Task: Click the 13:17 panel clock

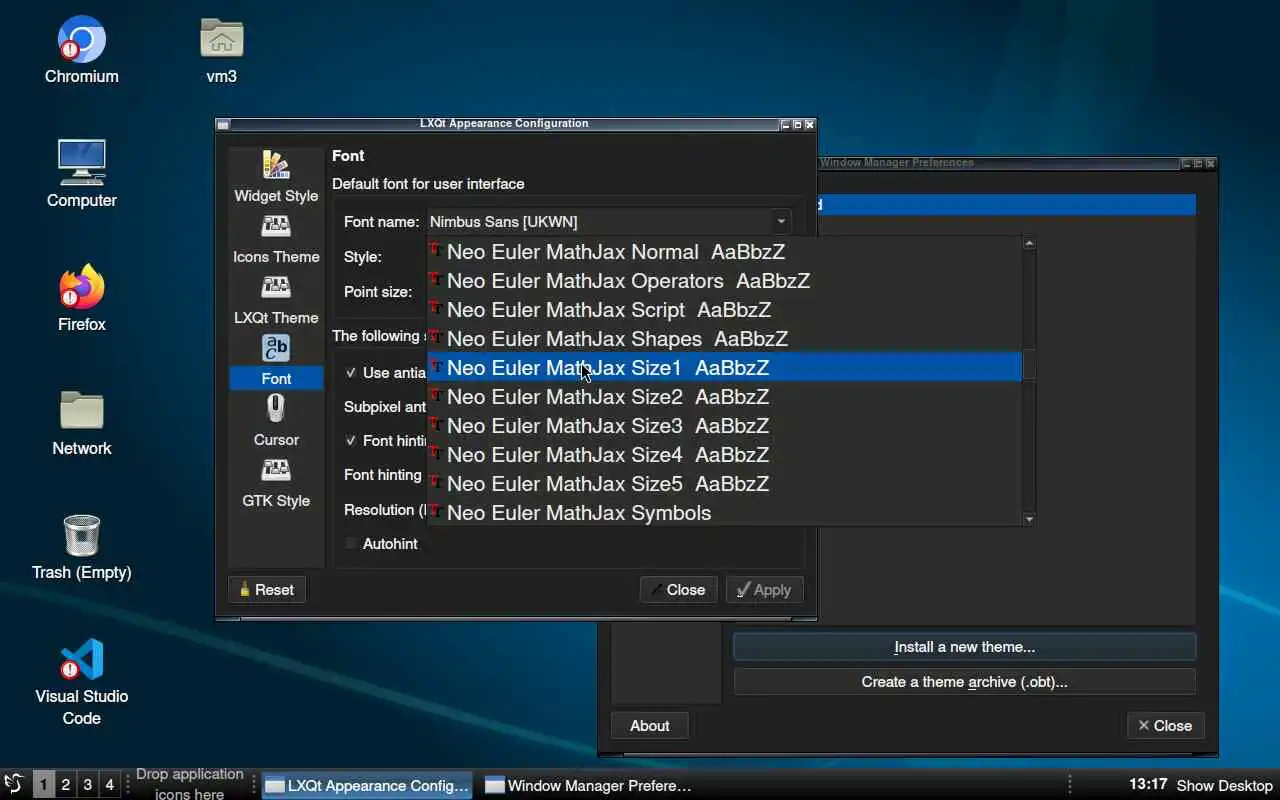Action: 1148,785
